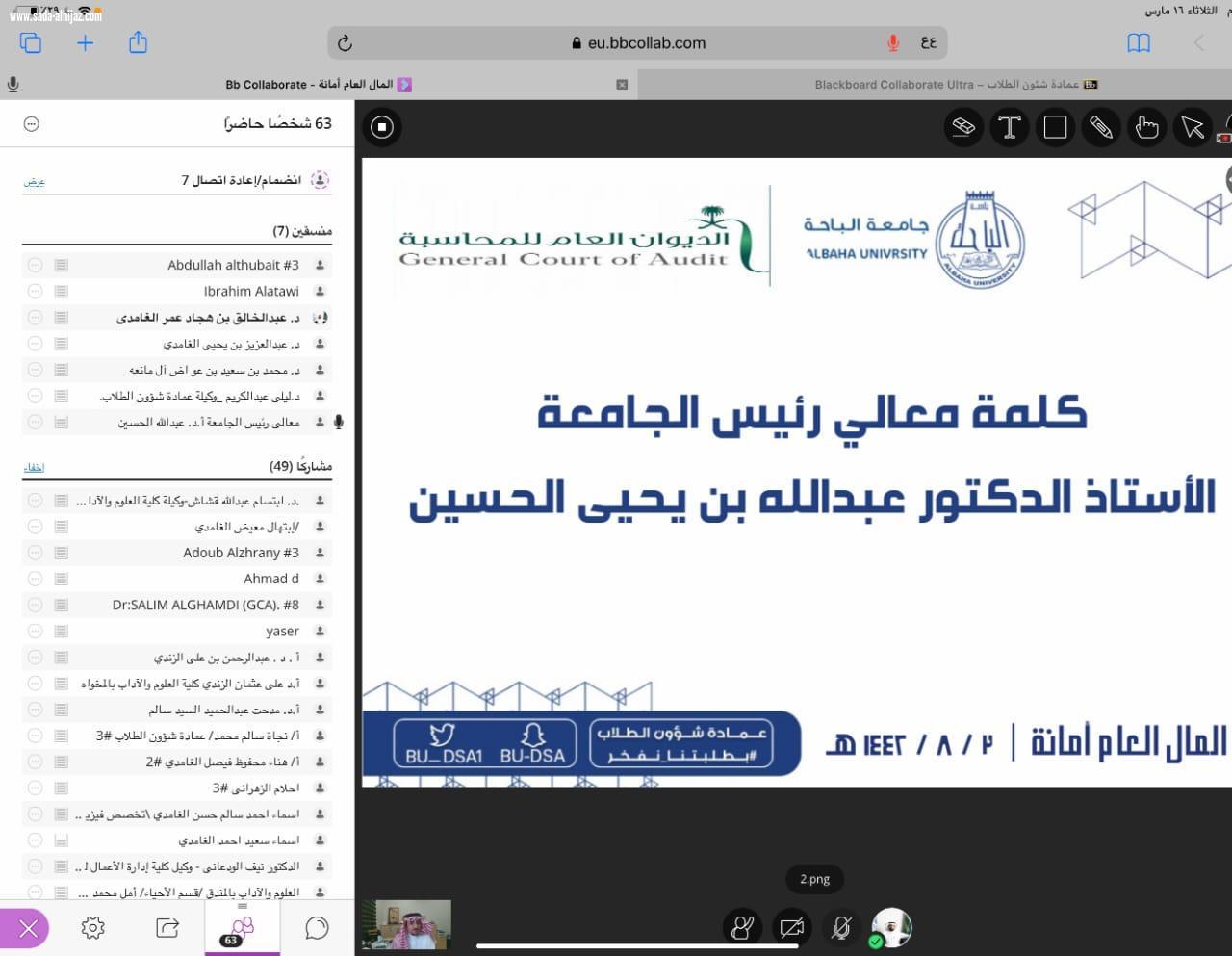This screenshot has width=1232, height=956.
Task: Open My Settings via the gear icon
Action: pos(92,928)
